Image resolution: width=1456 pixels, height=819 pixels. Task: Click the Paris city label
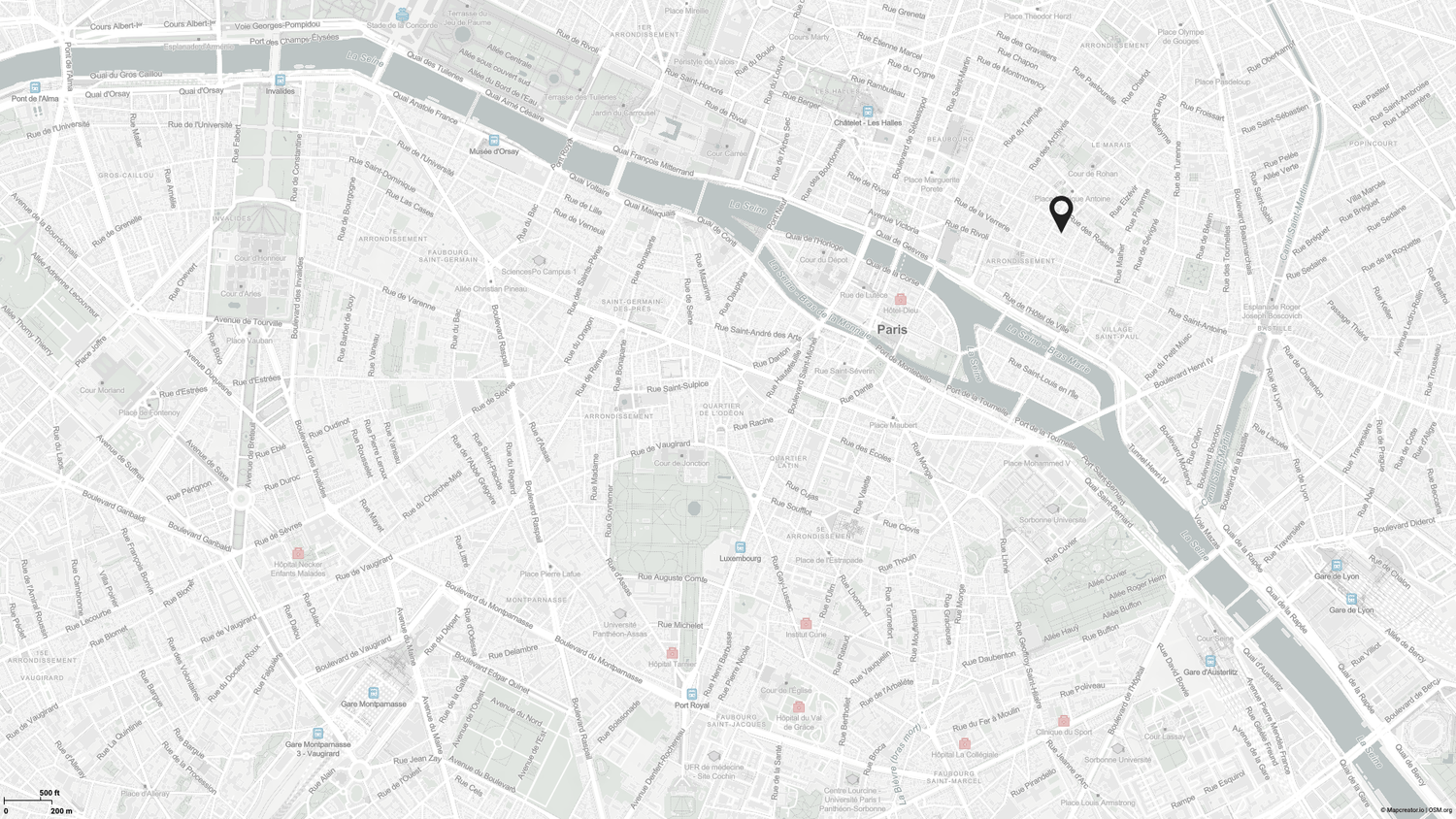click(892, 330)
